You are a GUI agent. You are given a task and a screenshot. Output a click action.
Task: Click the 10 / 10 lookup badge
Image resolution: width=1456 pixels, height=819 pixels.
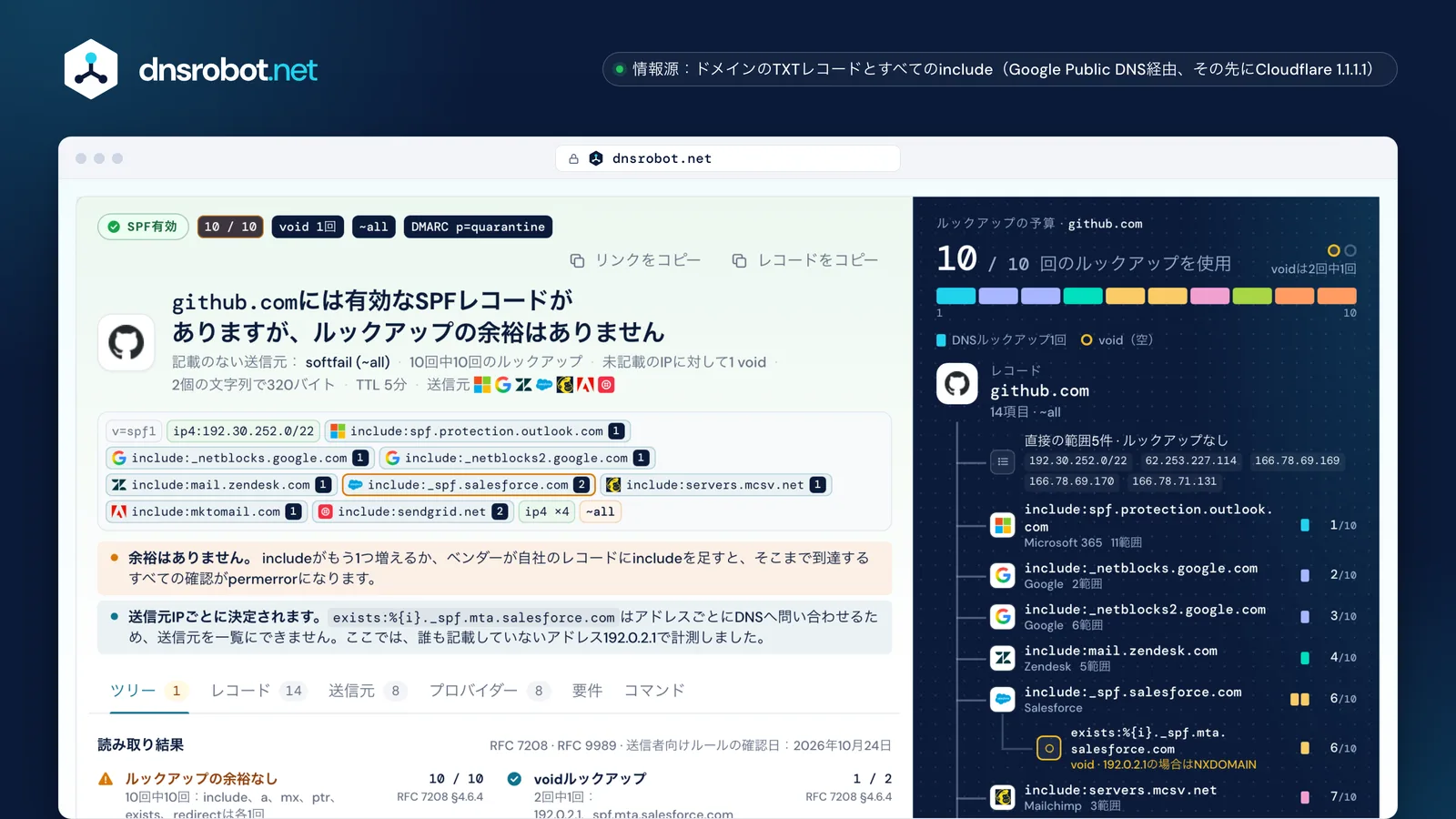point(230,227)
